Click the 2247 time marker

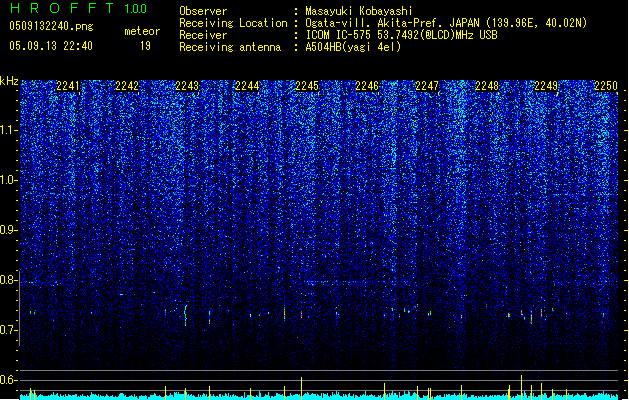[x=427, y=86]
